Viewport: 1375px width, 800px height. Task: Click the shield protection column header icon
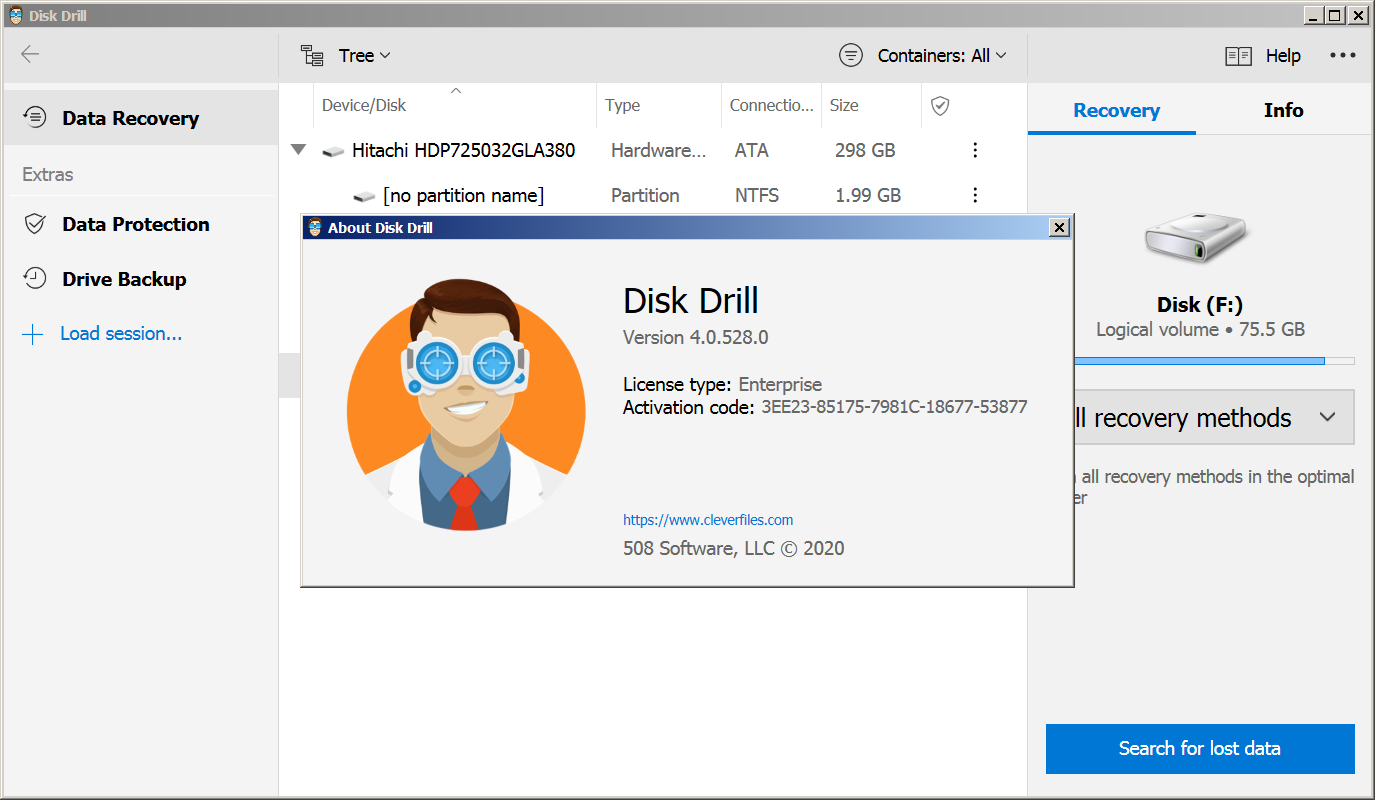(940, 105)
